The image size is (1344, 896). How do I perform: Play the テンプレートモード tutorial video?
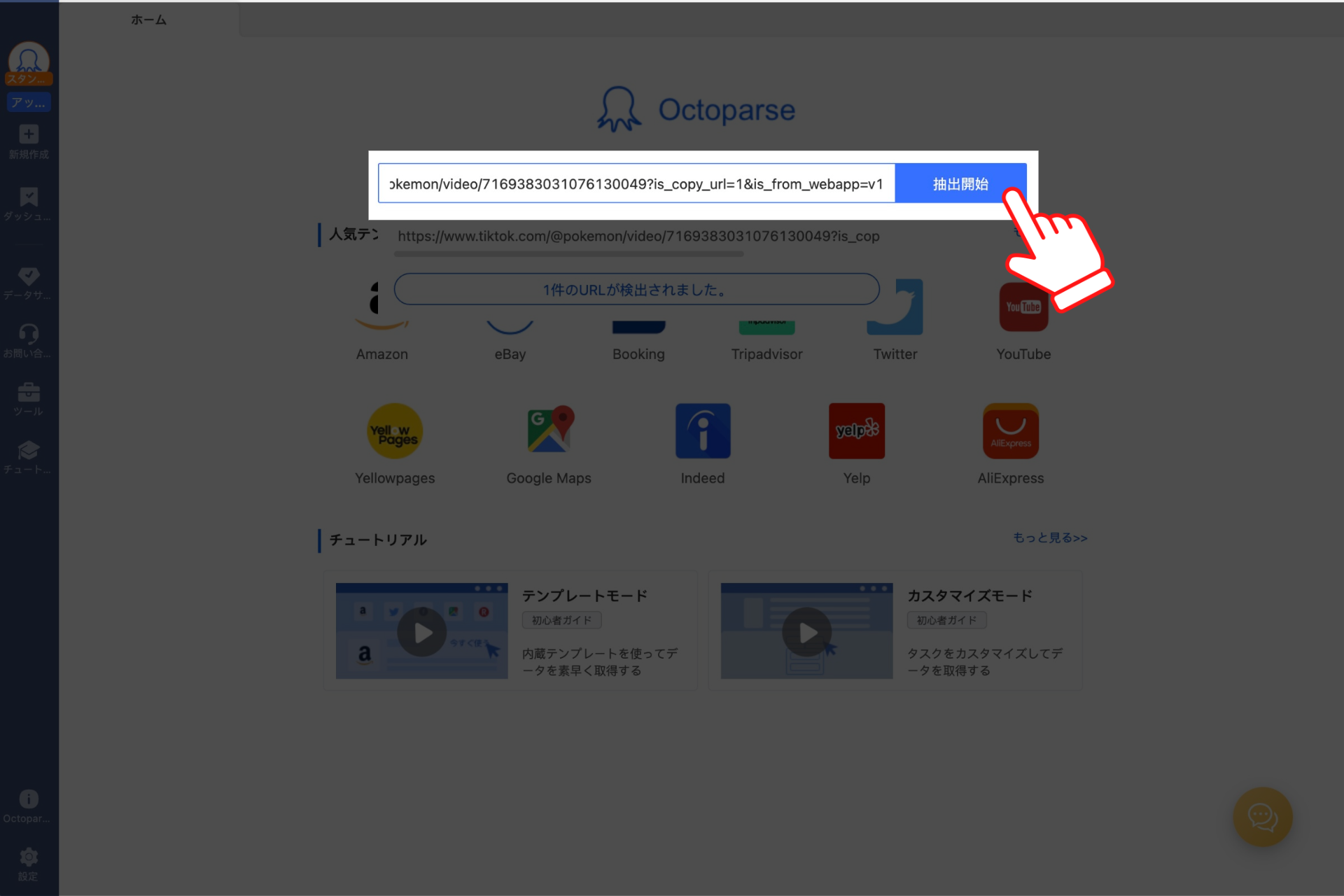421,631
